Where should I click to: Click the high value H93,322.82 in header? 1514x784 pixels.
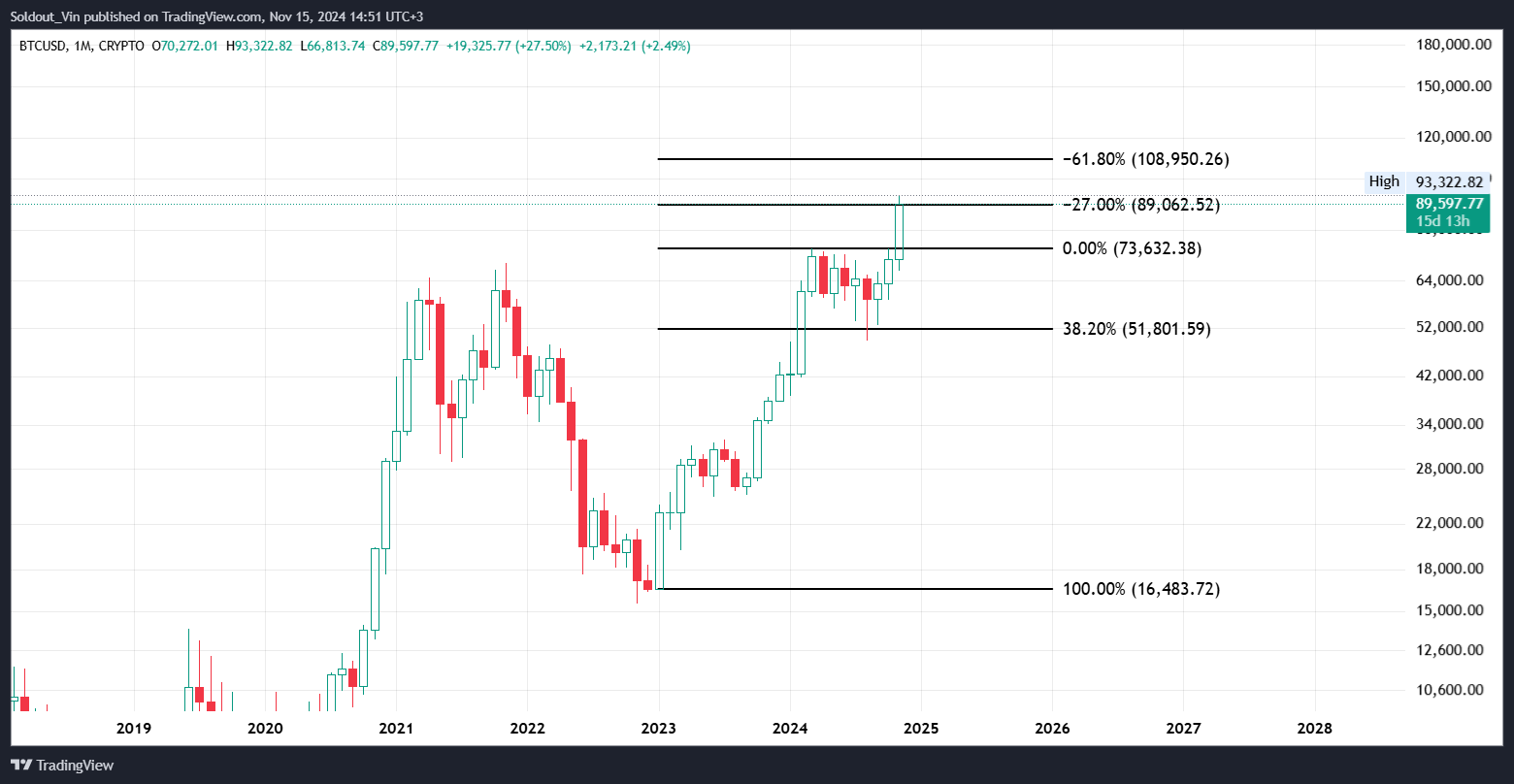coord(260,46)
